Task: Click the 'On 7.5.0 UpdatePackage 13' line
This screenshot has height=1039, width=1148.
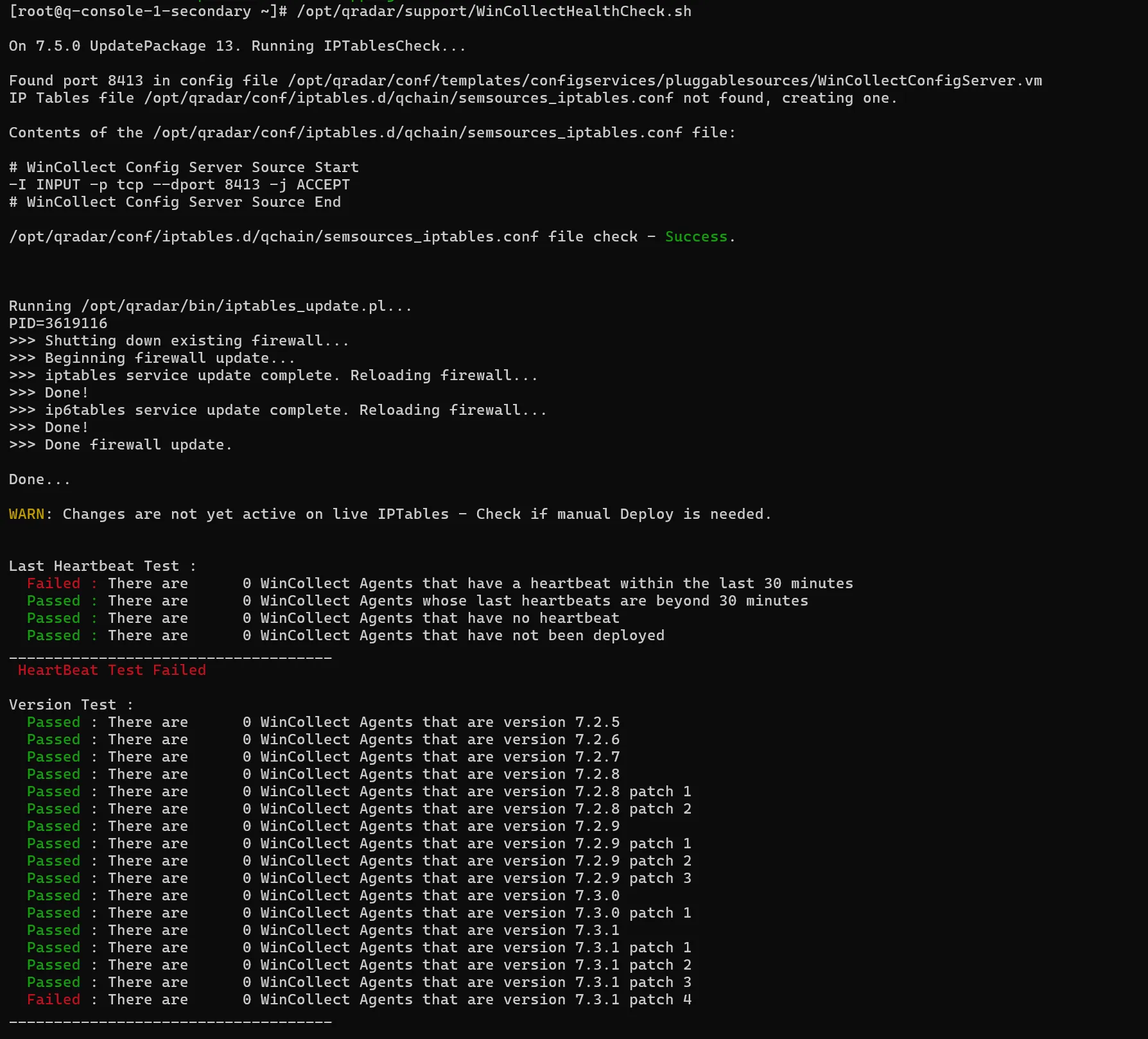Action: pos(237,46)
